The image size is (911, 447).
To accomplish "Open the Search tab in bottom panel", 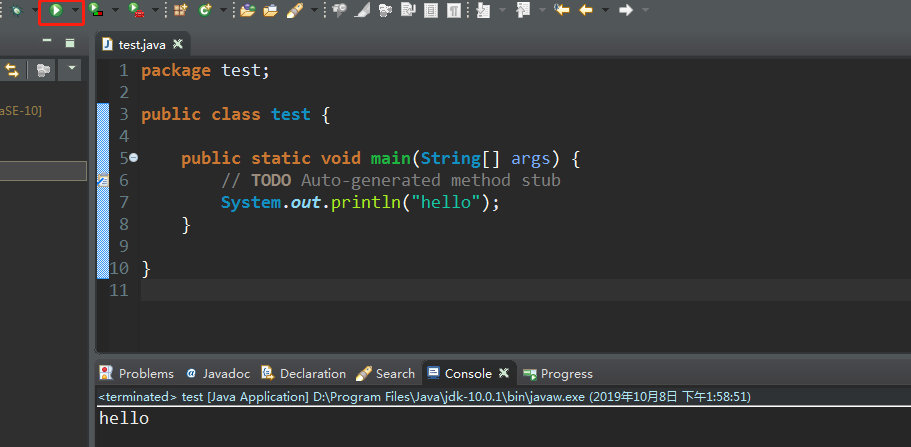I will [x=386, y=373].
